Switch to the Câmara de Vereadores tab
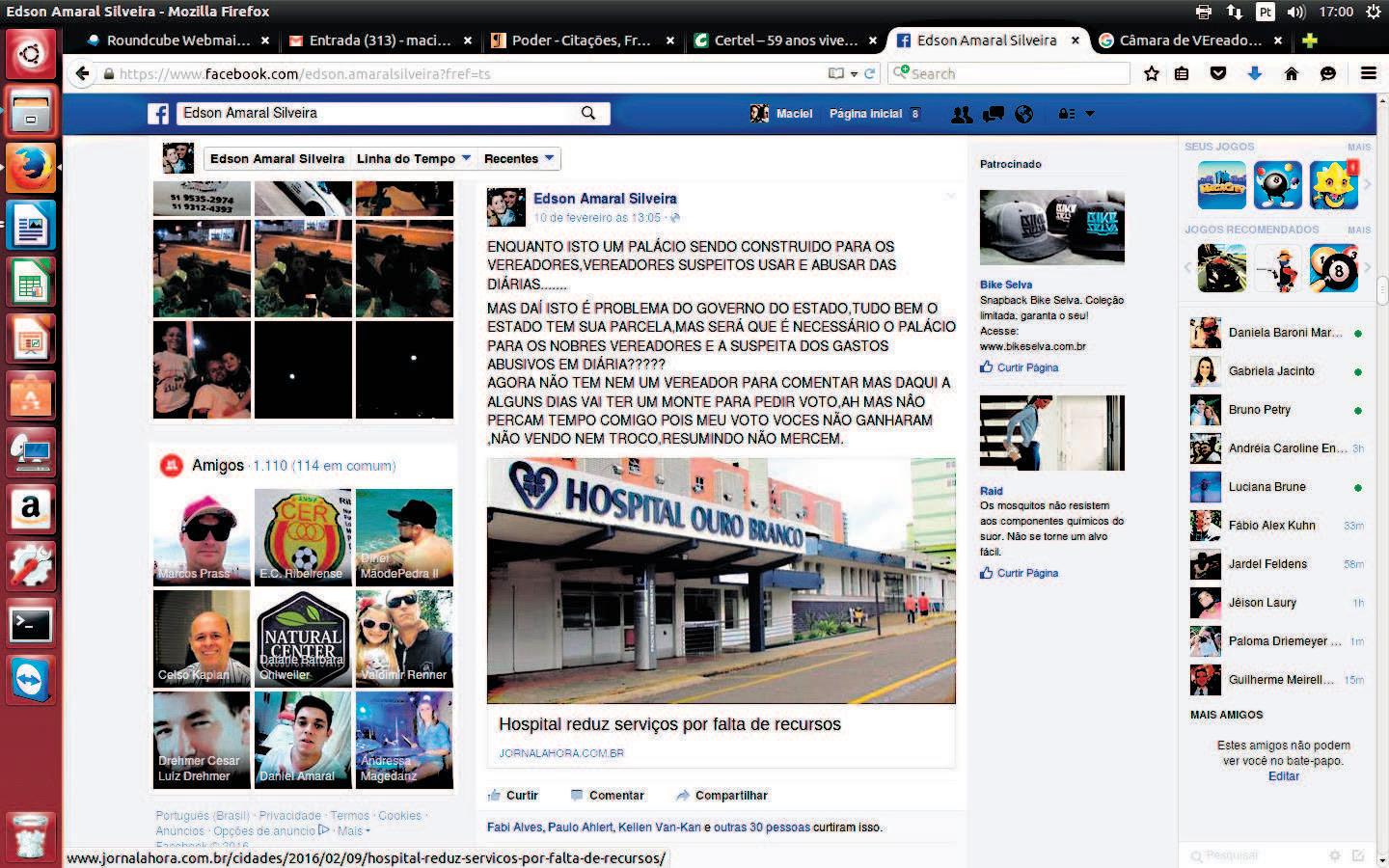 (1190, 41)
